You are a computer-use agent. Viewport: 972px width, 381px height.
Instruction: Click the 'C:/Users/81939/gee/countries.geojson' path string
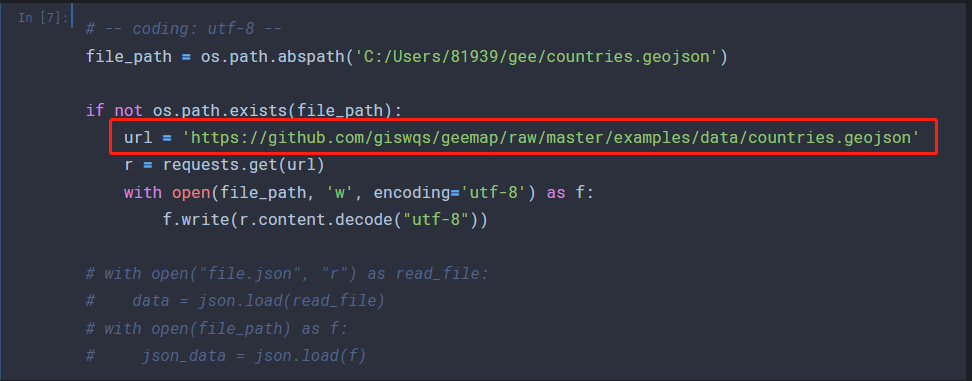coord(537,57)
